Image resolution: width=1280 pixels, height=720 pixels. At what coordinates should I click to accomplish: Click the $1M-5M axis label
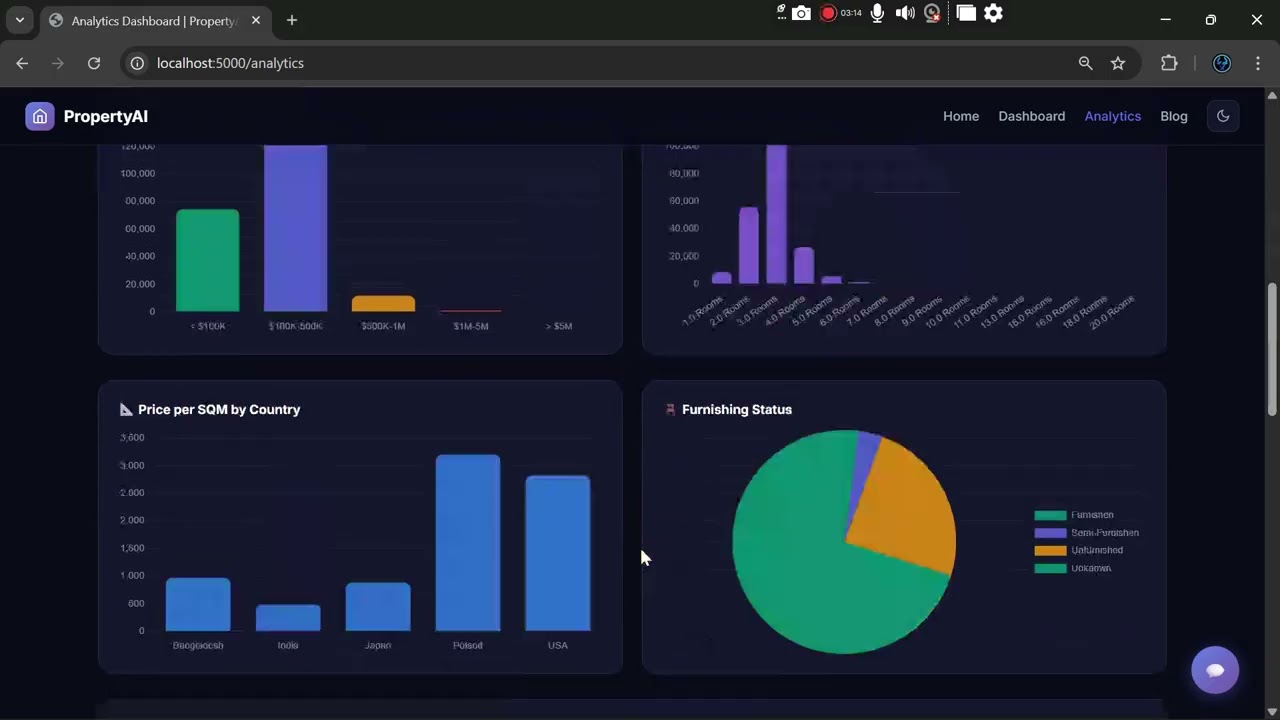(471, 326)
